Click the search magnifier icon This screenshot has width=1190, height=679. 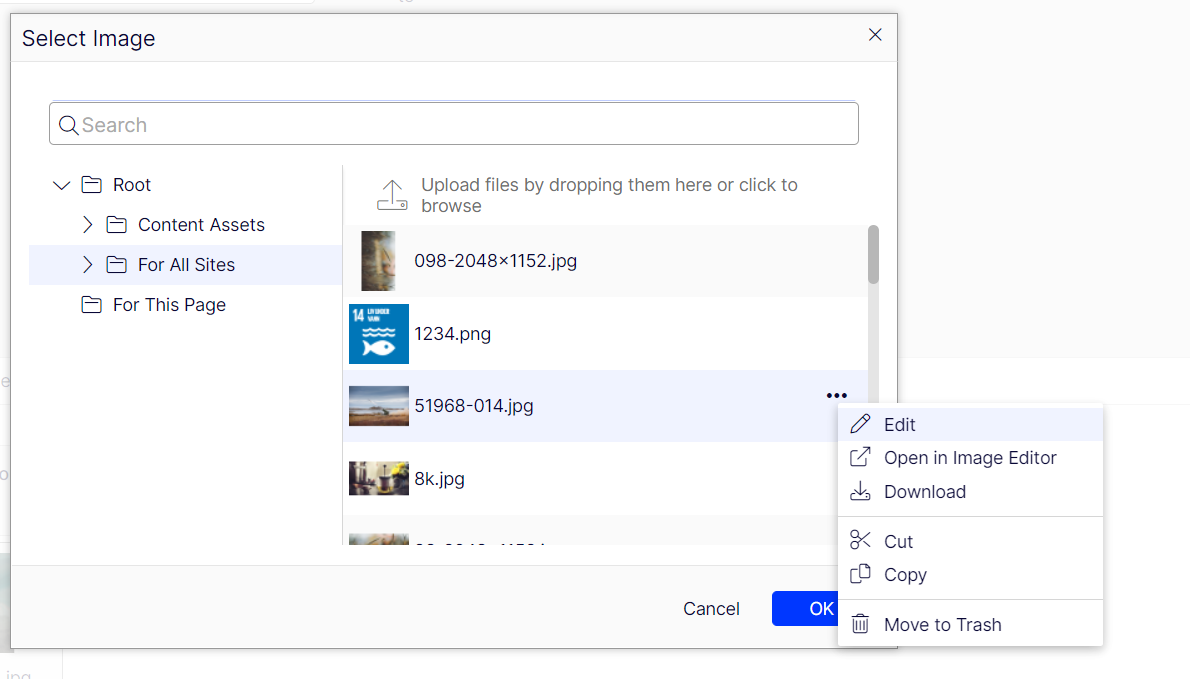pyautogui.click(x=69, y=125)
